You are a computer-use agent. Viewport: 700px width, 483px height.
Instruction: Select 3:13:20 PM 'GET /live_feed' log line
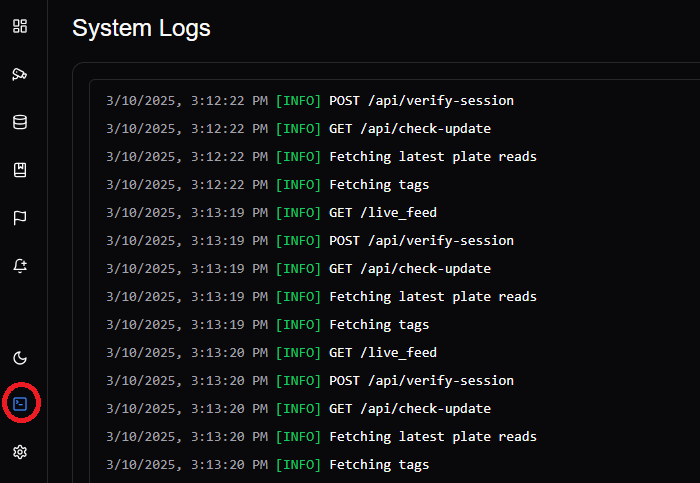271,353
